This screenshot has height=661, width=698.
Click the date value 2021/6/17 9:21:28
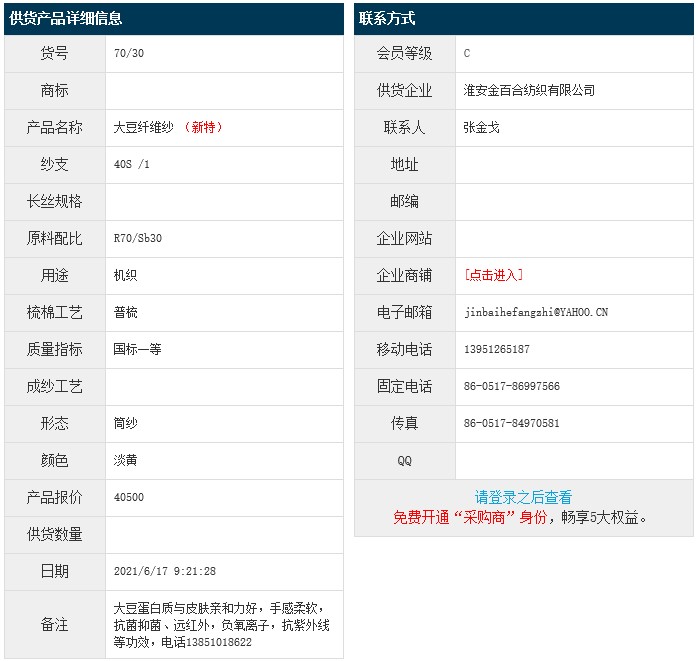(165, 571)
